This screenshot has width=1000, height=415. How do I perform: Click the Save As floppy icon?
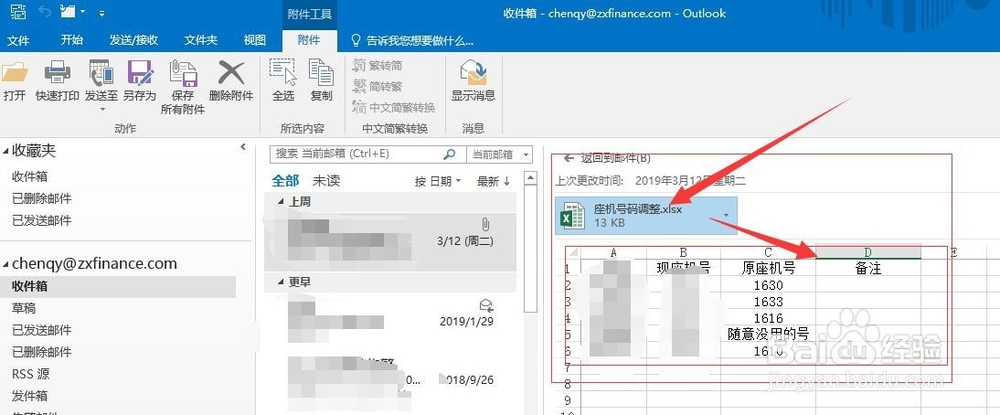[140, 72]
